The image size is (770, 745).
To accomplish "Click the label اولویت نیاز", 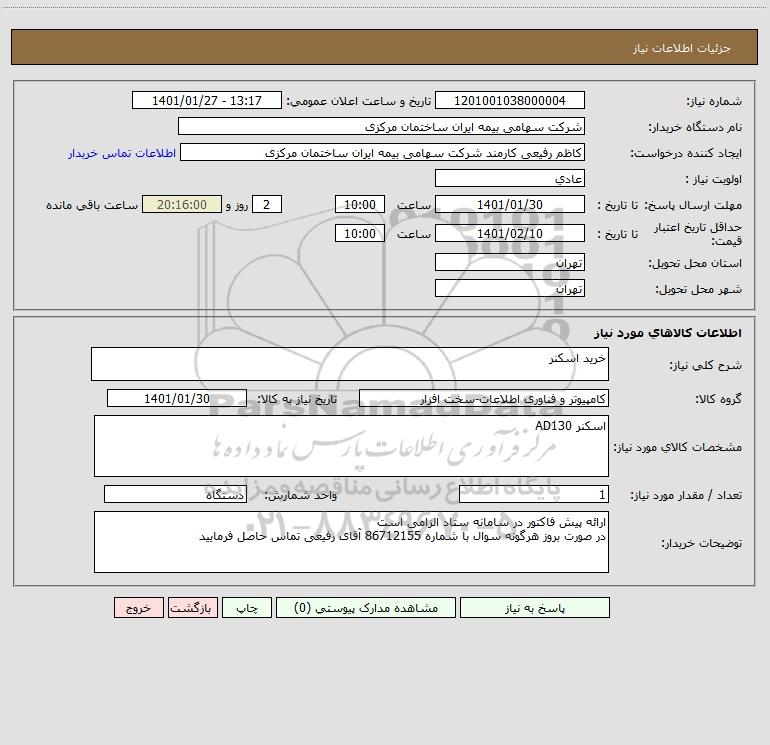I will click(714, 179).
